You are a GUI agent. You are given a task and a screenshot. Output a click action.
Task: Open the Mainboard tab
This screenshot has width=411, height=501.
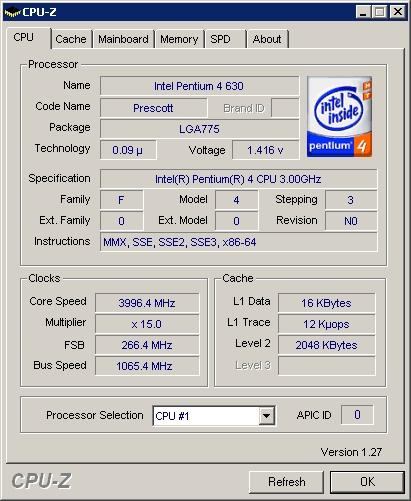pos(123,39)
